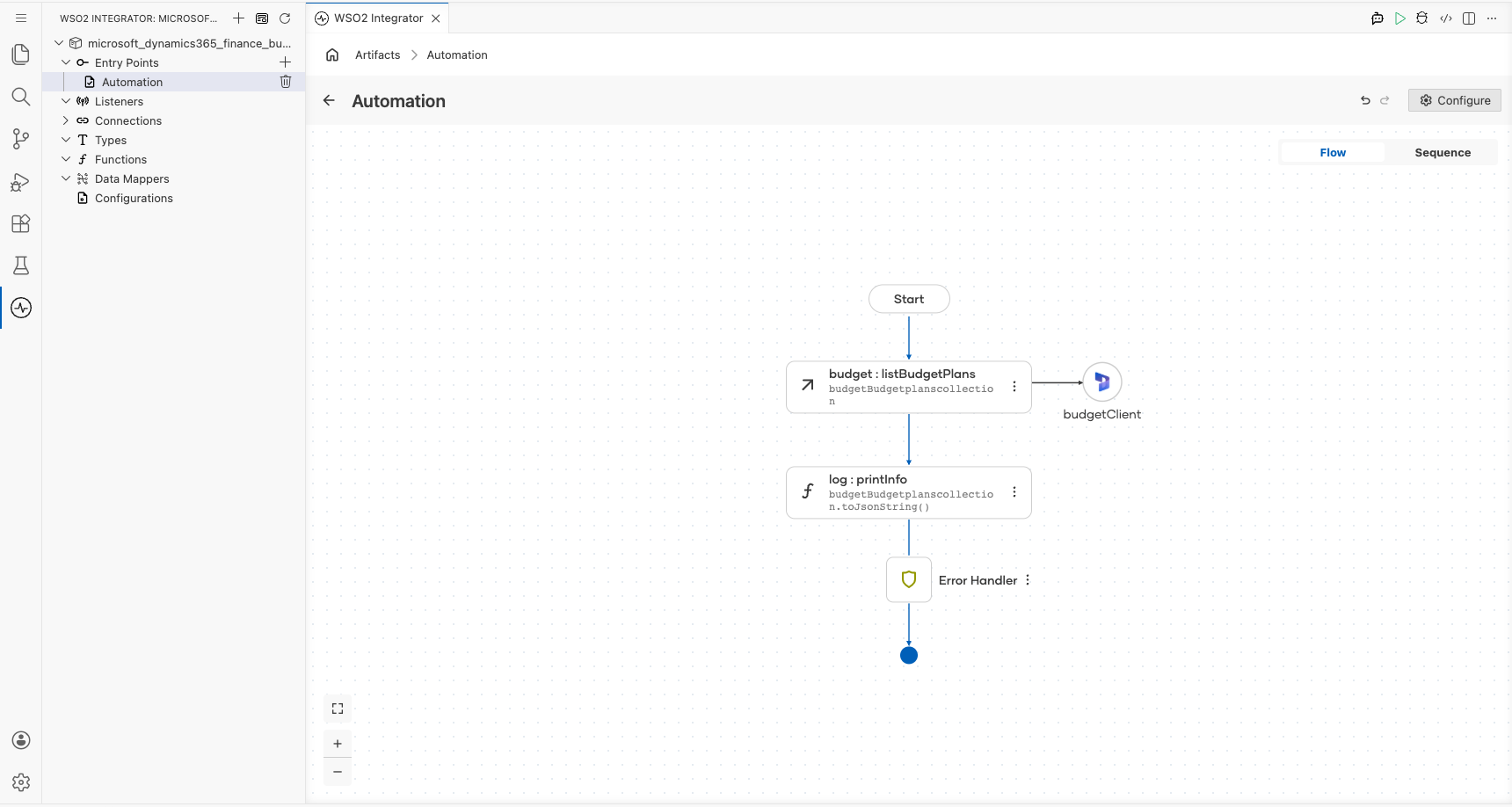Image resolution: width=1512 pixels, height=807 pixels.
Task: Zoom out of the flow diagram
Action: pyautogui.click(x=338, y=772)
